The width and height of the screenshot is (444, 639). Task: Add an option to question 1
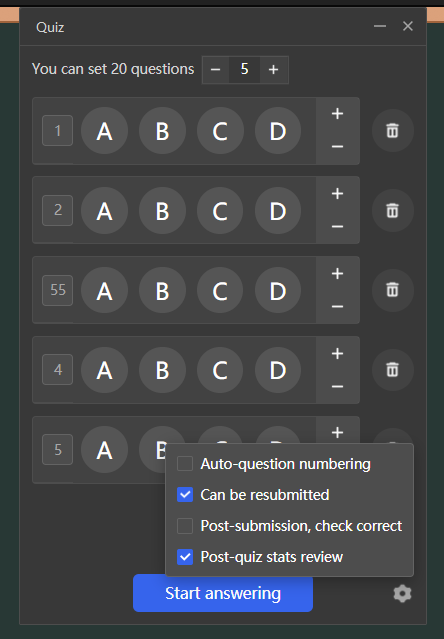click(337, 114)
